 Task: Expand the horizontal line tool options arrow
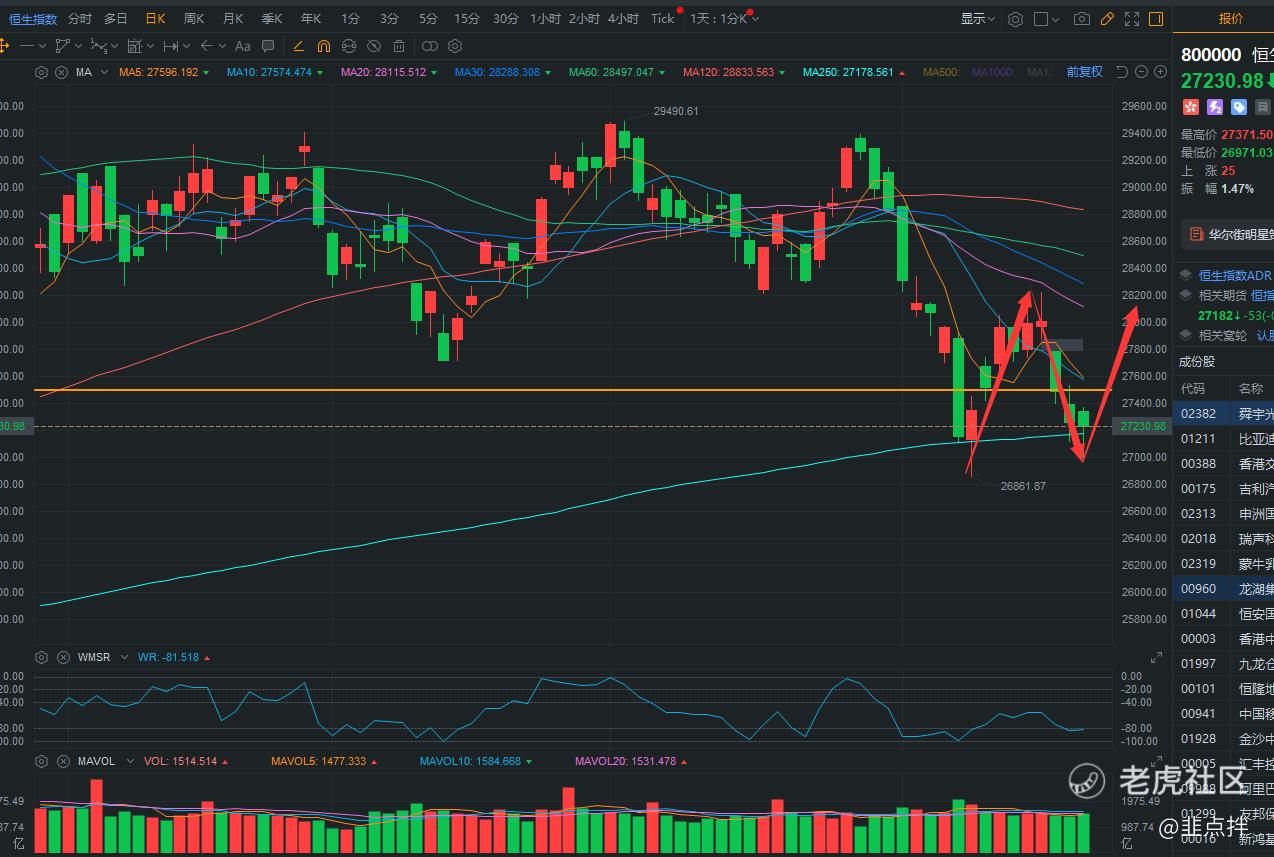(x=42, y=46)
